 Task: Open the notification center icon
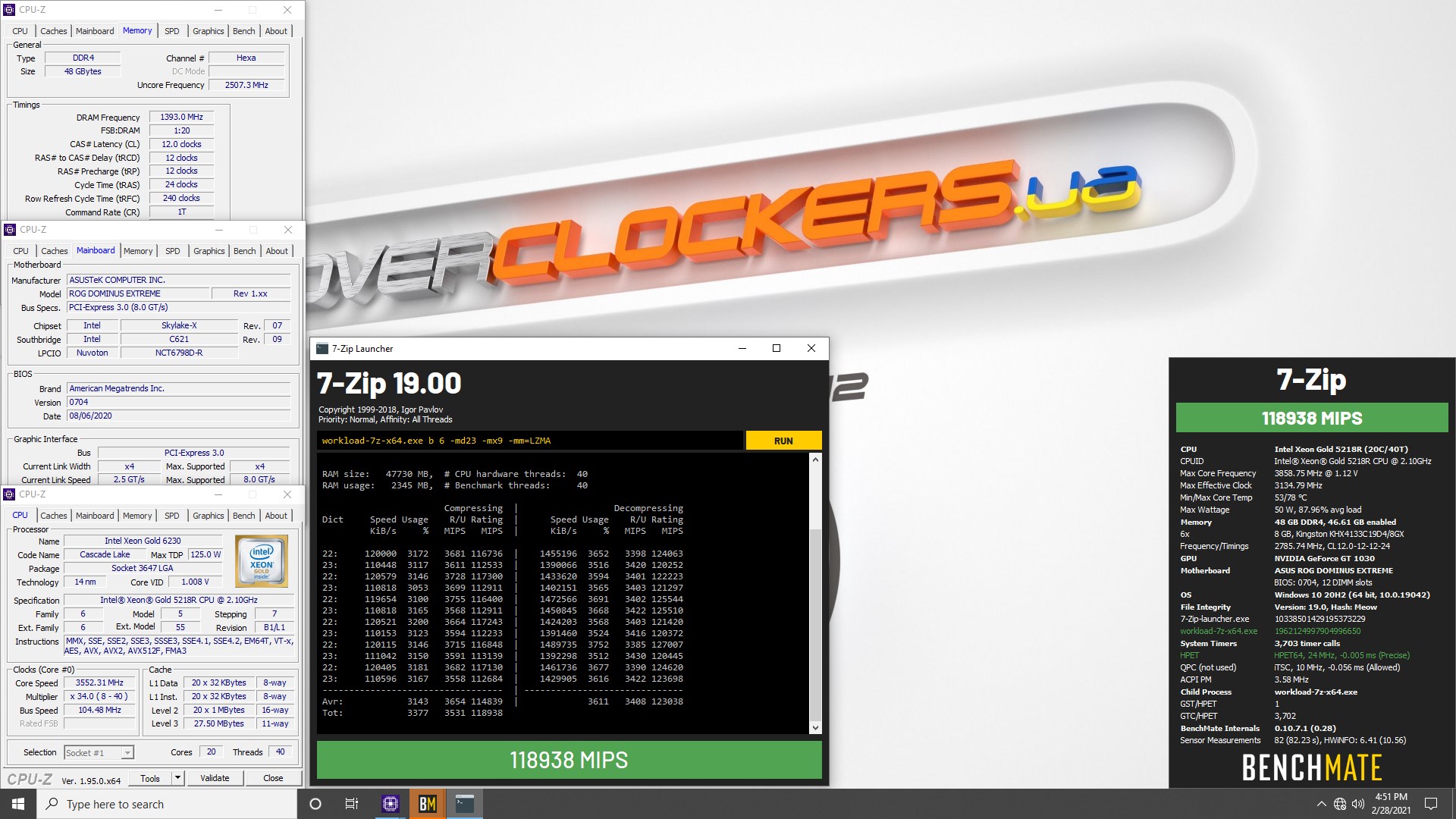click(1431, 804)
